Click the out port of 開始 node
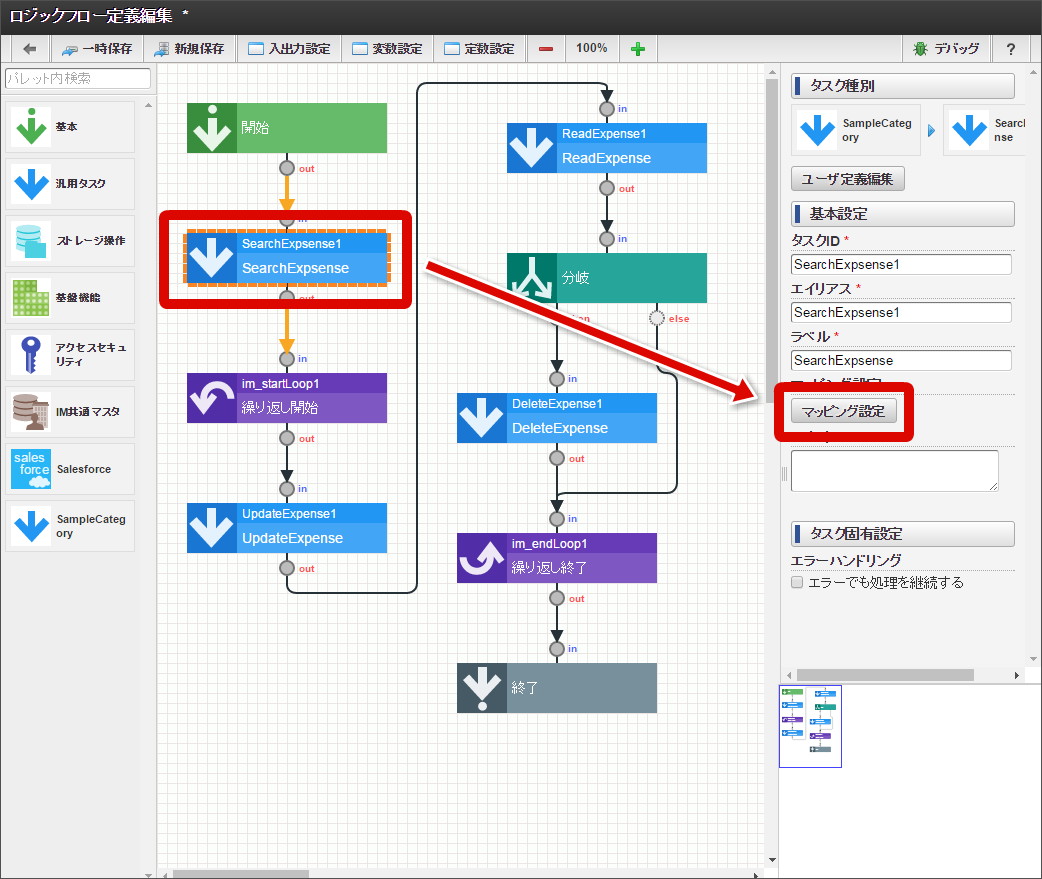This screenshot has height=879, width=1042. coord(287,168)
